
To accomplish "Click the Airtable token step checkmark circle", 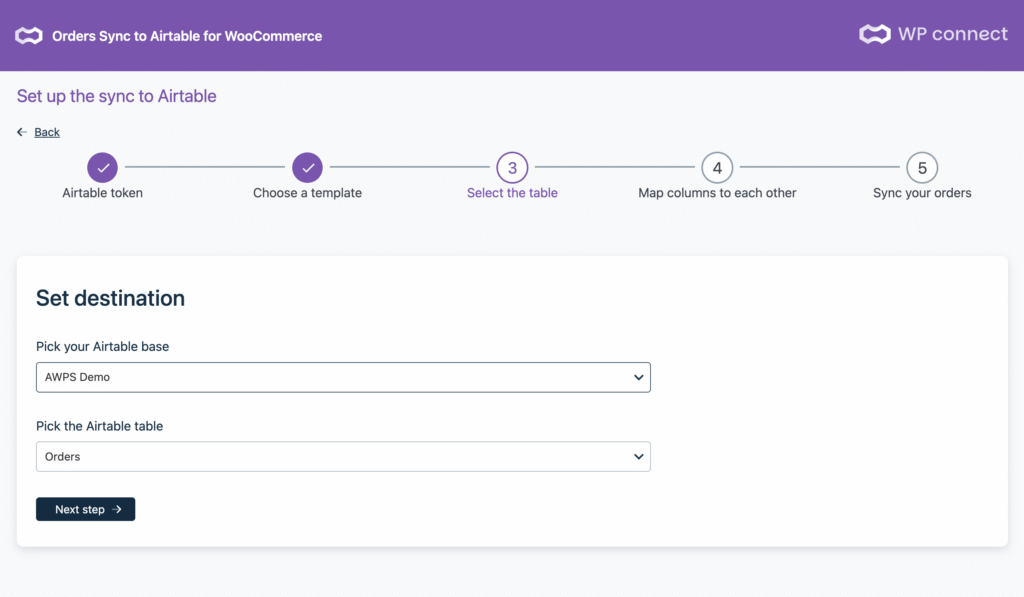I will coord(103,168).
